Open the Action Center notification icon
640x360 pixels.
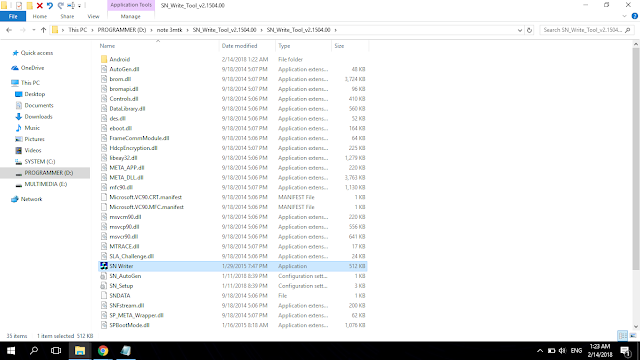(x=626, y=351)
